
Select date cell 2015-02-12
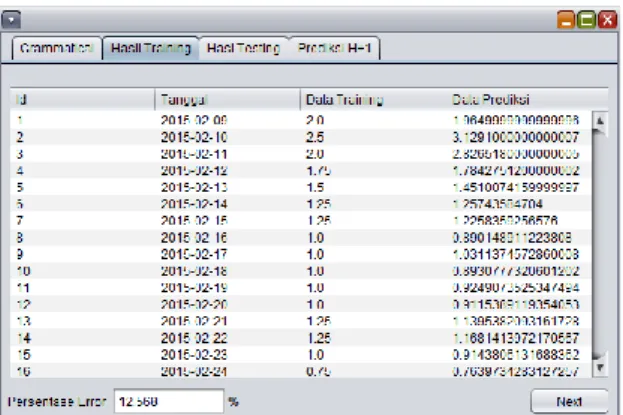(194, 171)
